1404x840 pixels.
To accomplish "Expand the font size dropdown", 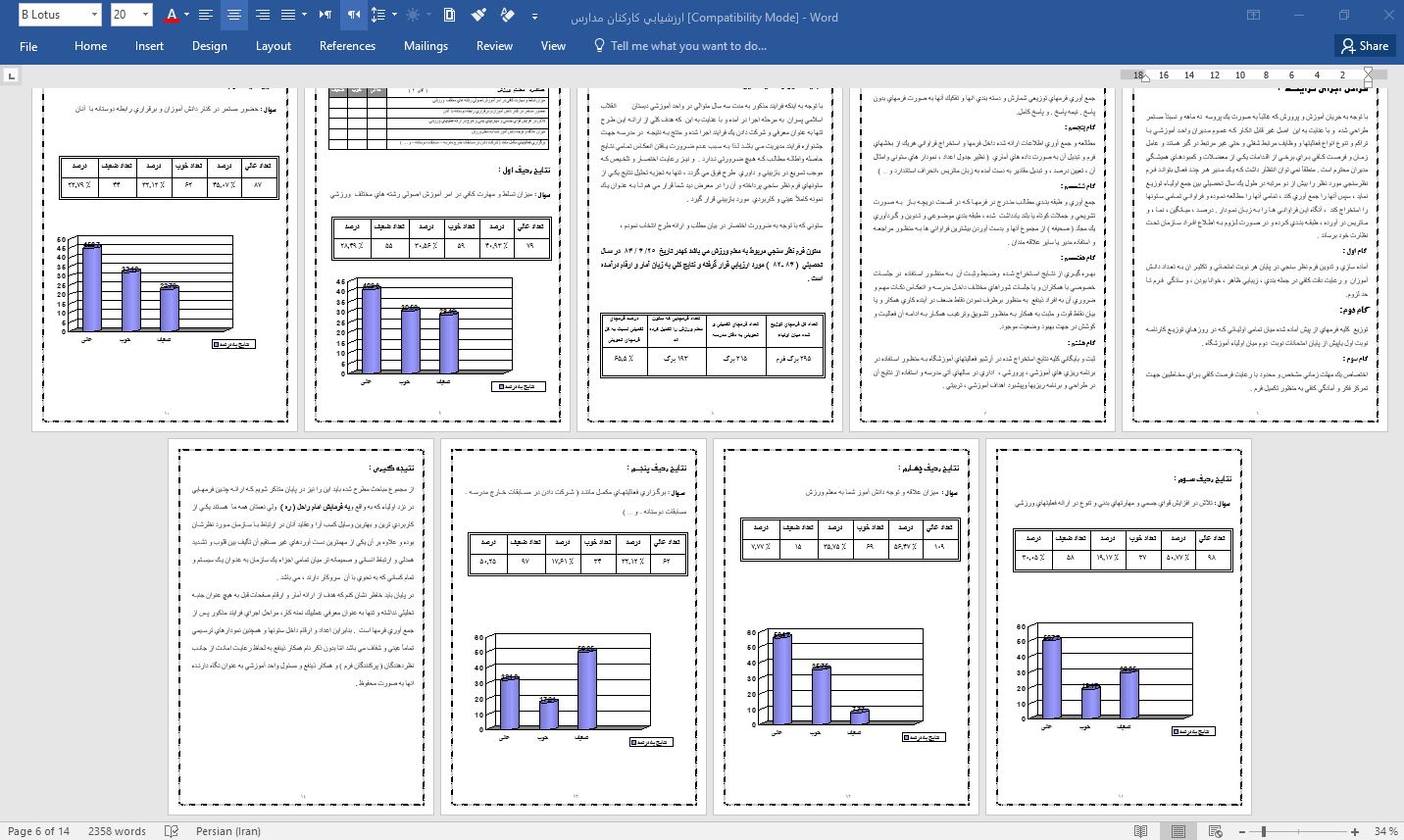I will click(145, 15).
